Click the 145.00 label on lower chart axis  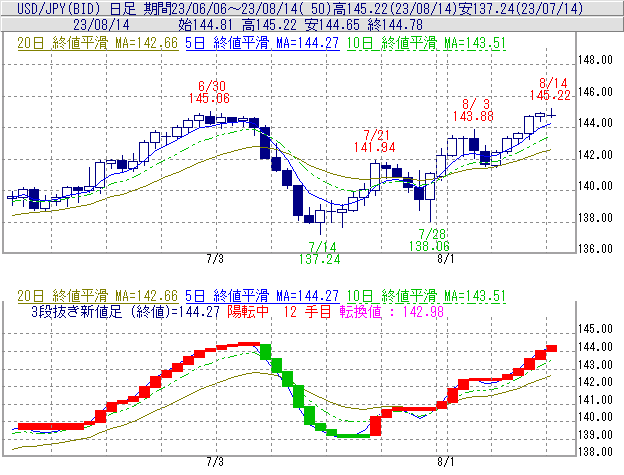coord(595,329)
